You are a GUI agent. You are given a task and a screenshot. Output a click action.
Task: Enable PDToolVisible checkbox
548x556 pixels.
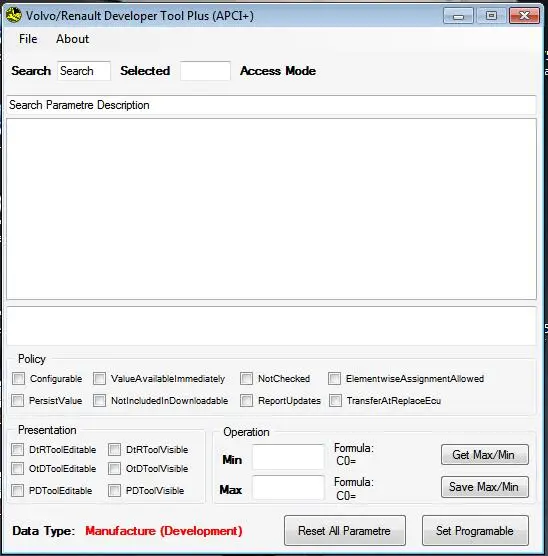pyautogui.click(x=114, y=491)
